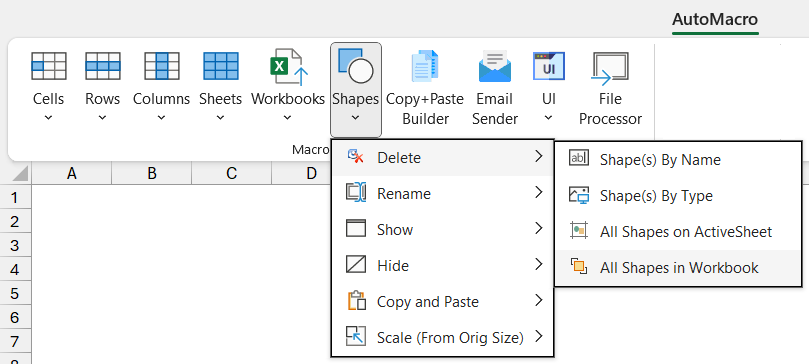
Task: Click the Copy and Paste clipboard icon
Action: pos(357,301)
